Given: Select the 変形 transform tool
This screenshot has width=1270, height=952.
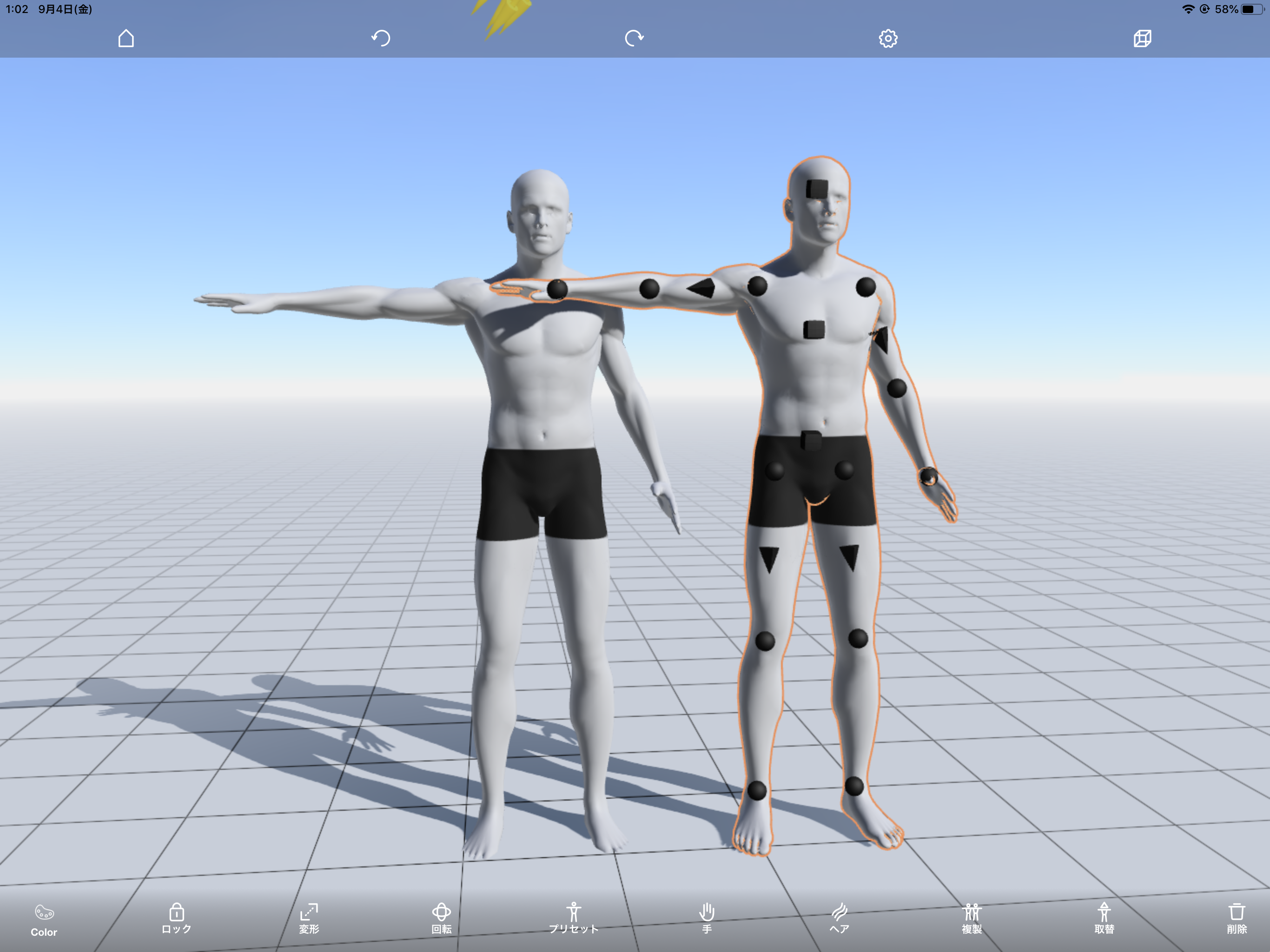Looking at the screenshot, I should point(309,918).
